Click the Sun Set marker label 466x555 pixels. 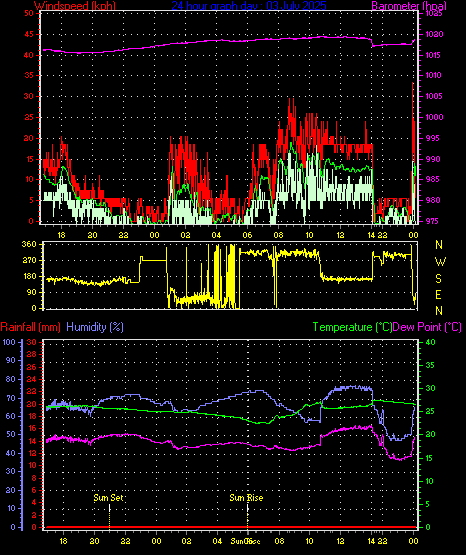(108, 498)
